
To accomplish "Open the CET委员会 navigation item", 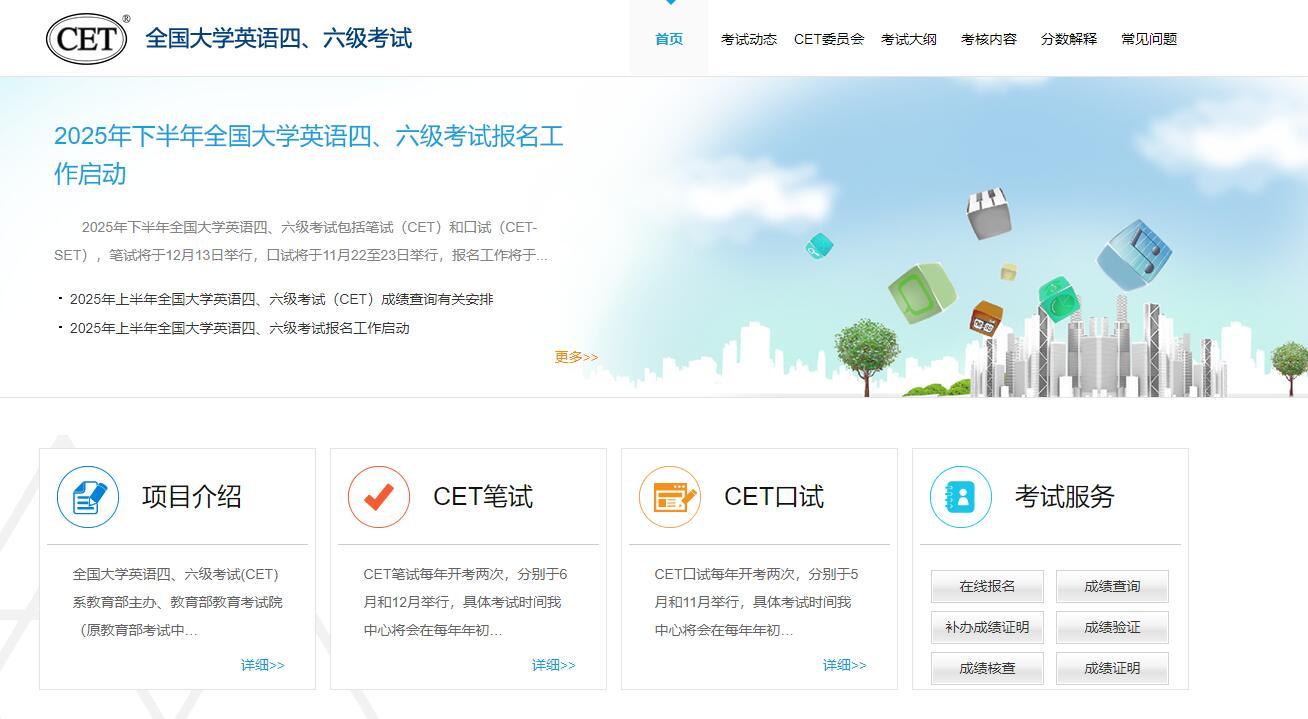I will (x=829, y=39).
